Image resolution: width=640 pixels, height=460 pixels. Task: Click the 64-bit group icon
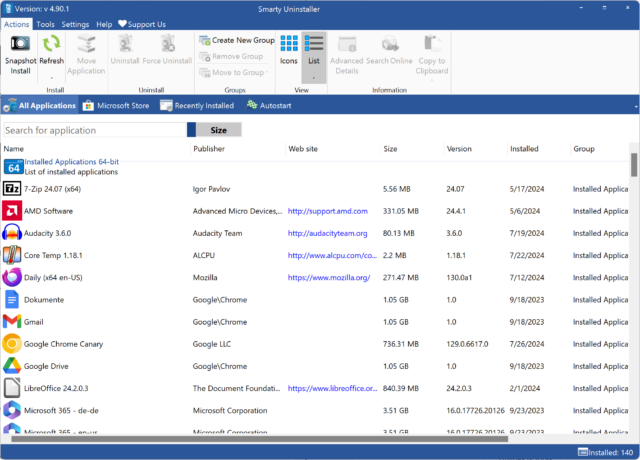14,167
